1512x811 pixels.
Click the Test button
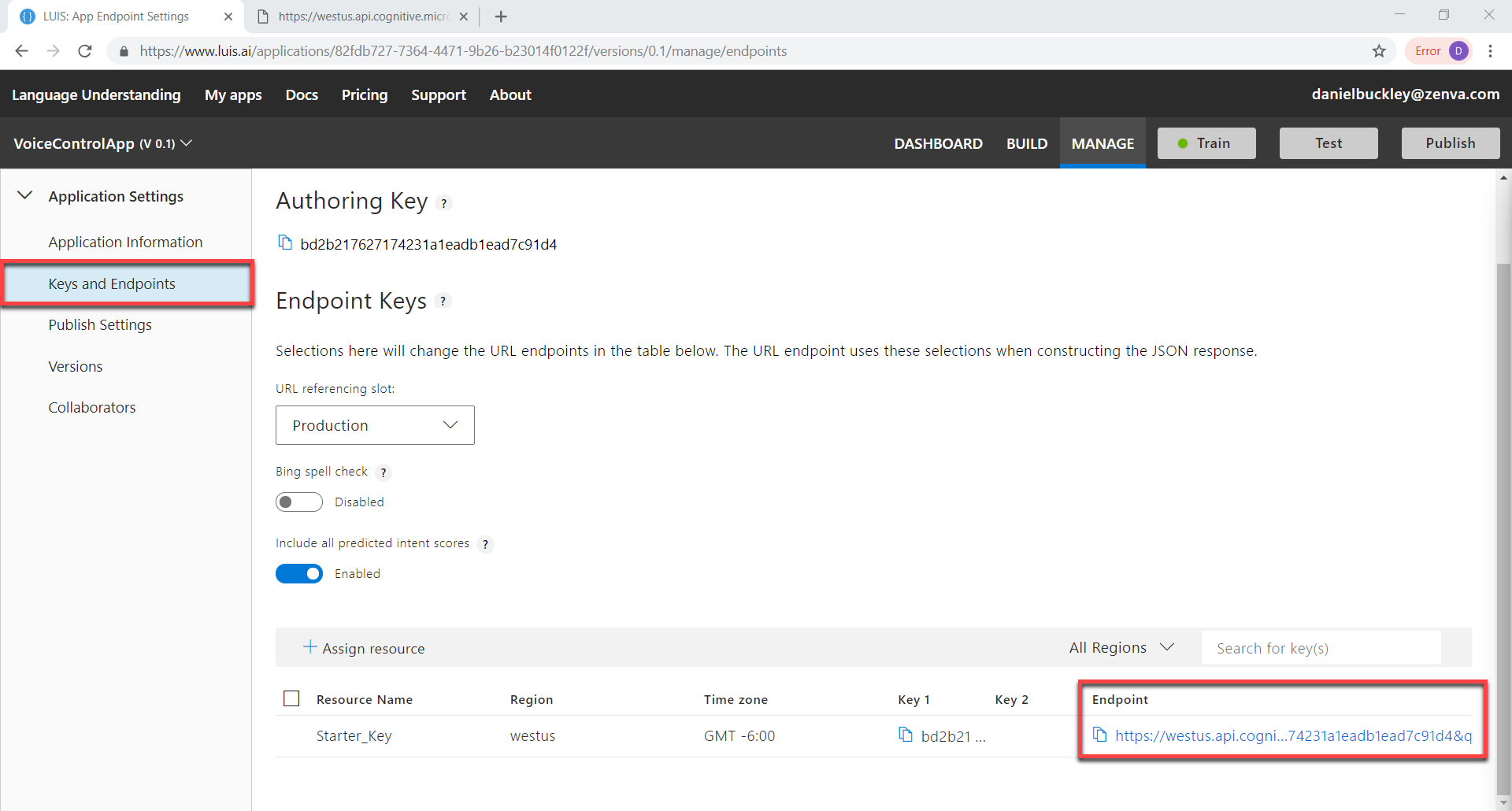(x=1329, y=143)
